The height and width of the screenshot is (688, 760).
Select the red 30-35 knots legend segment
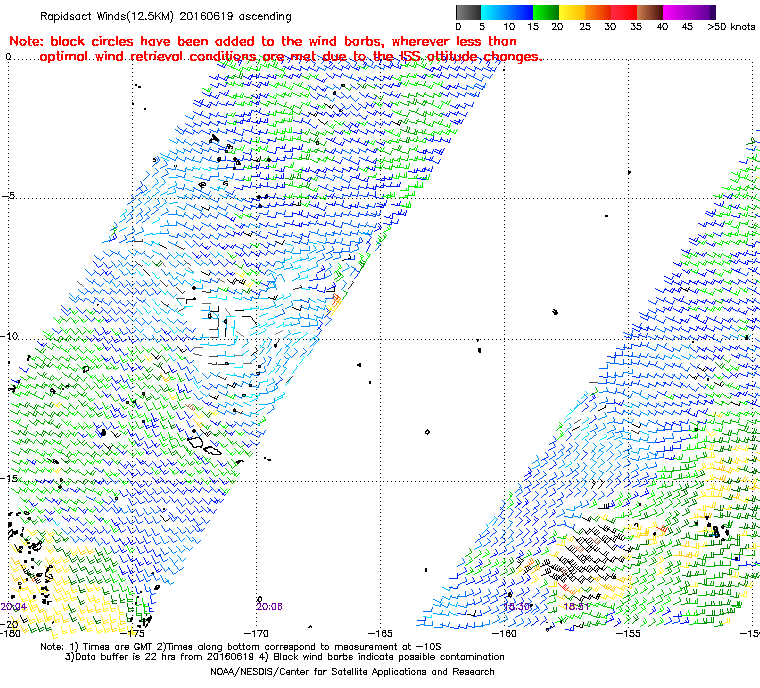pyautogui.click(x=624, y=12)
